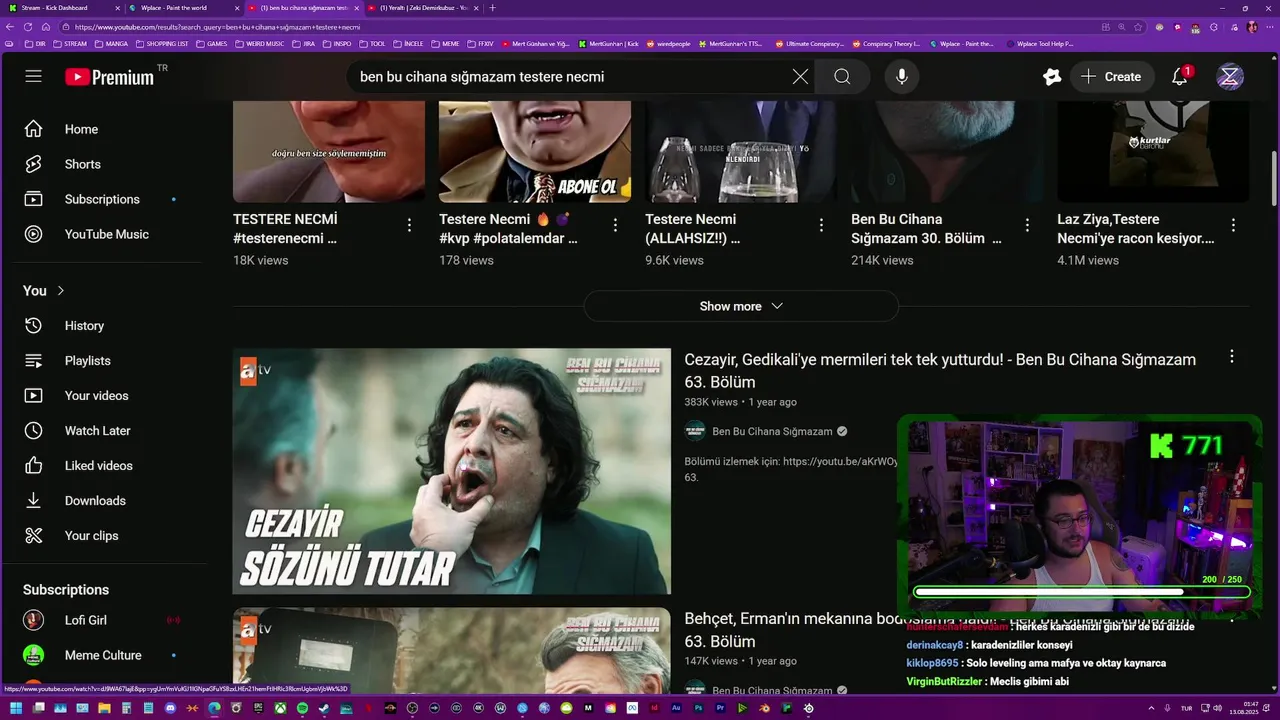Open the STREAM bookmarks folder

tap(69, 44)
